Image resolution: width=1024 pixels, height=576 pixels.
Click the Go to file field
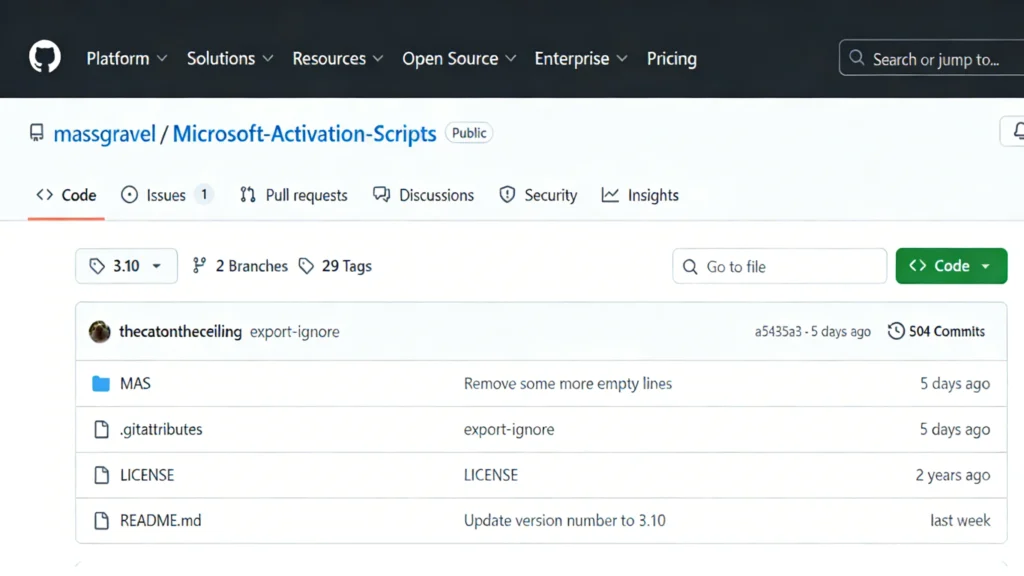pyautogui.click(x=780, y=266)
